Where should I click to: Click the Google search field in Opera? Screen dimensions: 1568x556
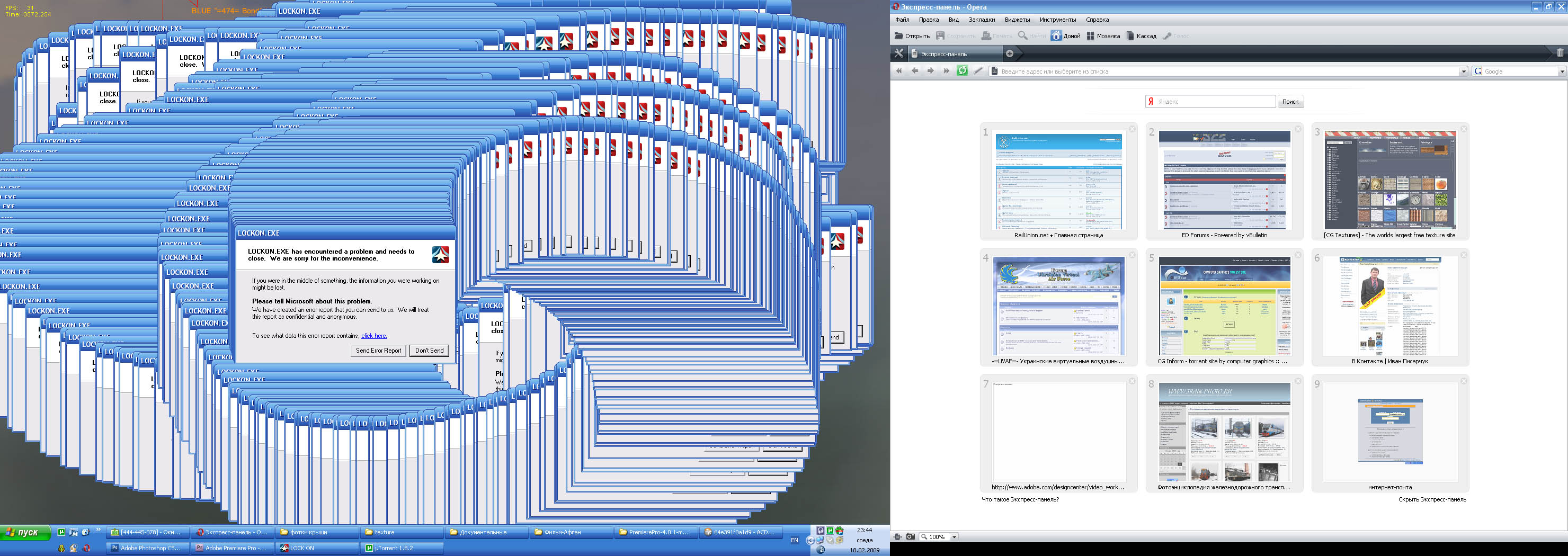click(x=1520, y=72)
